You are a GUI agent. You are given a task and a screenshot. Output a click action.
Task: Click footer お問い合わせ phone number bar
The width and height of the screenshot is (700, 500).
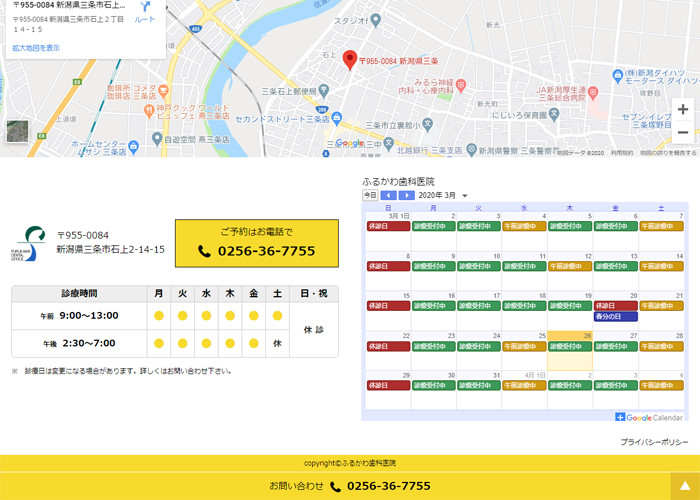click(x=349, y=486)
